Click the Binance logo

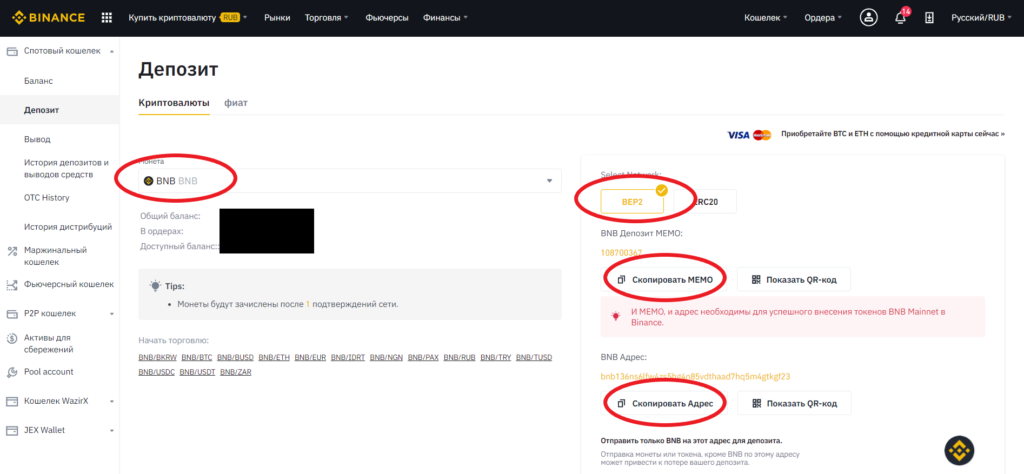[x=48, y=18]
